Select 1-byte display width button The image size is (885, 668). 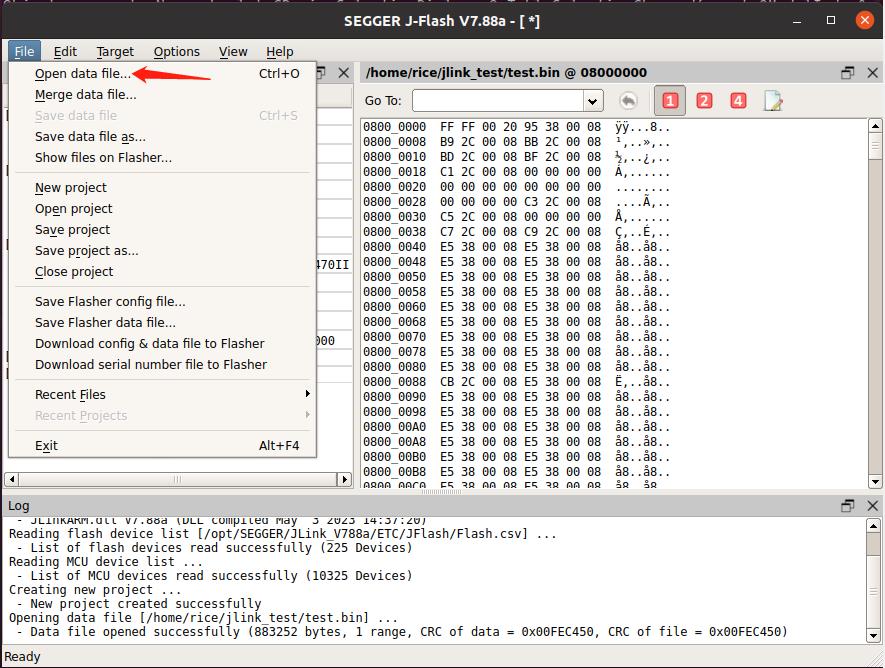point(670,101)
